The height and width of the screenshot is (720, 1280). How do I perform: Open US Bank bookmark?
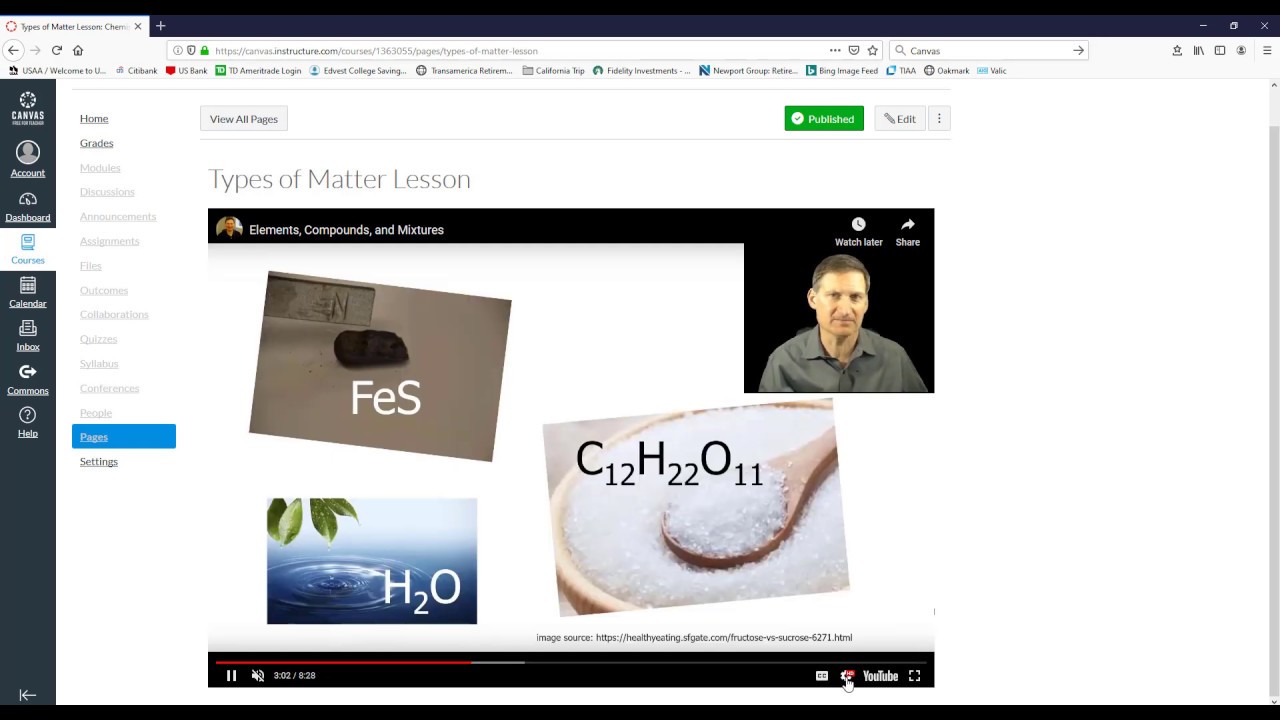click(x=187, y=71)
